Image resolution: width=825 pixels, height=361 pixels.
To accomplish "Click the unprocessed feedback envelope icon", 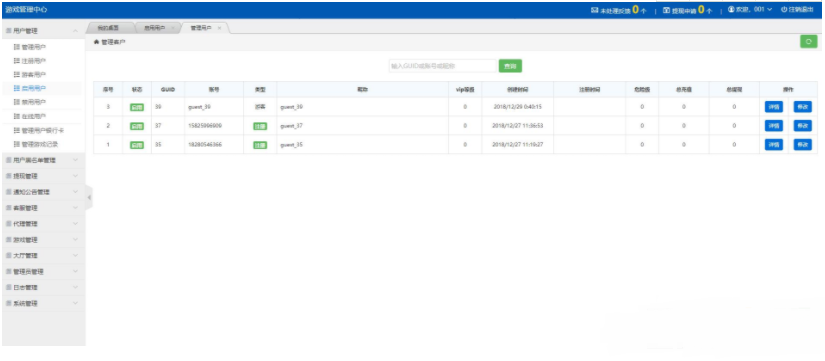I will [595, 10].
